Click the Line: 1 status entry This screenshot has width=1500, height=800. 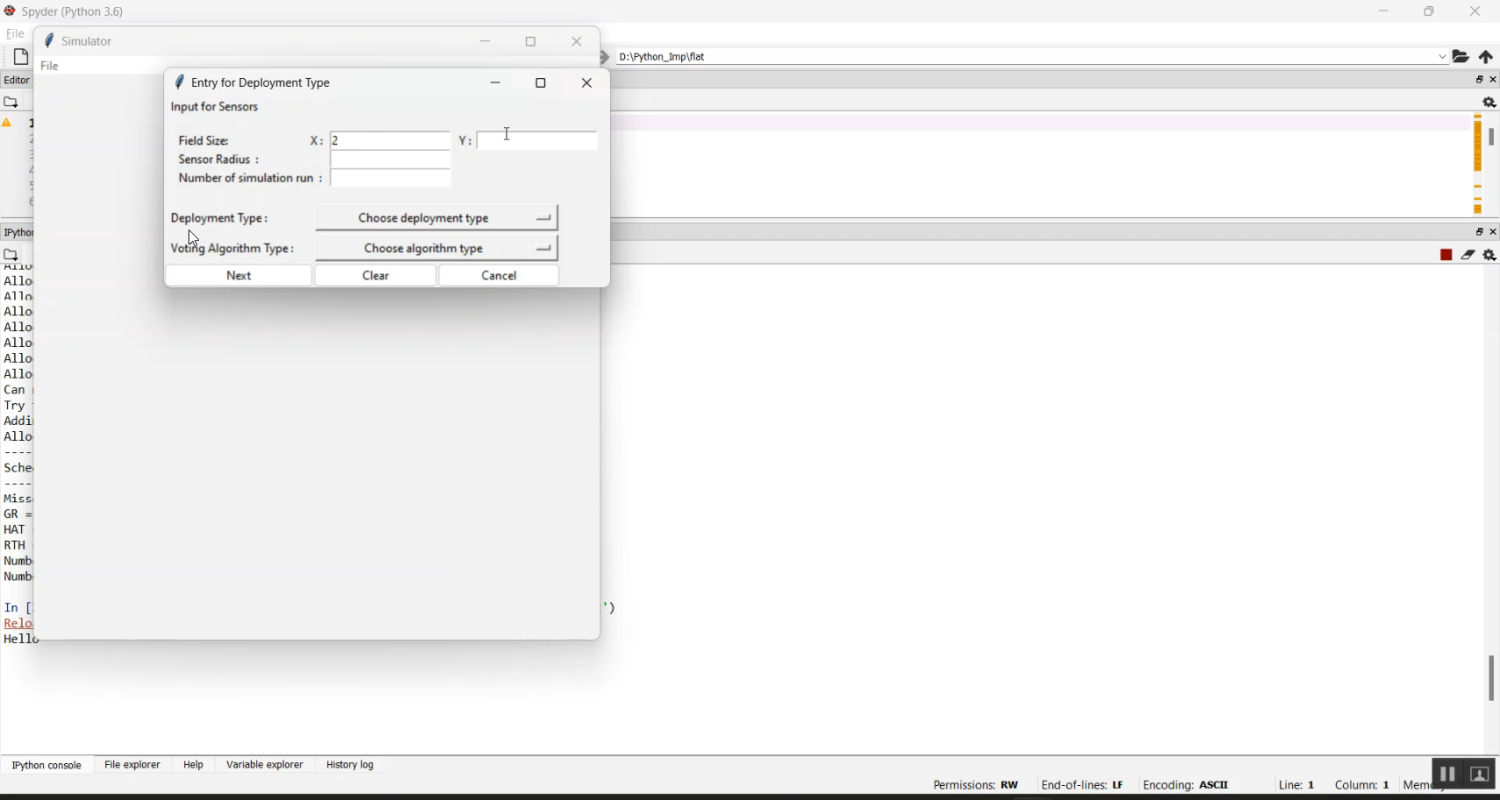1296,786
